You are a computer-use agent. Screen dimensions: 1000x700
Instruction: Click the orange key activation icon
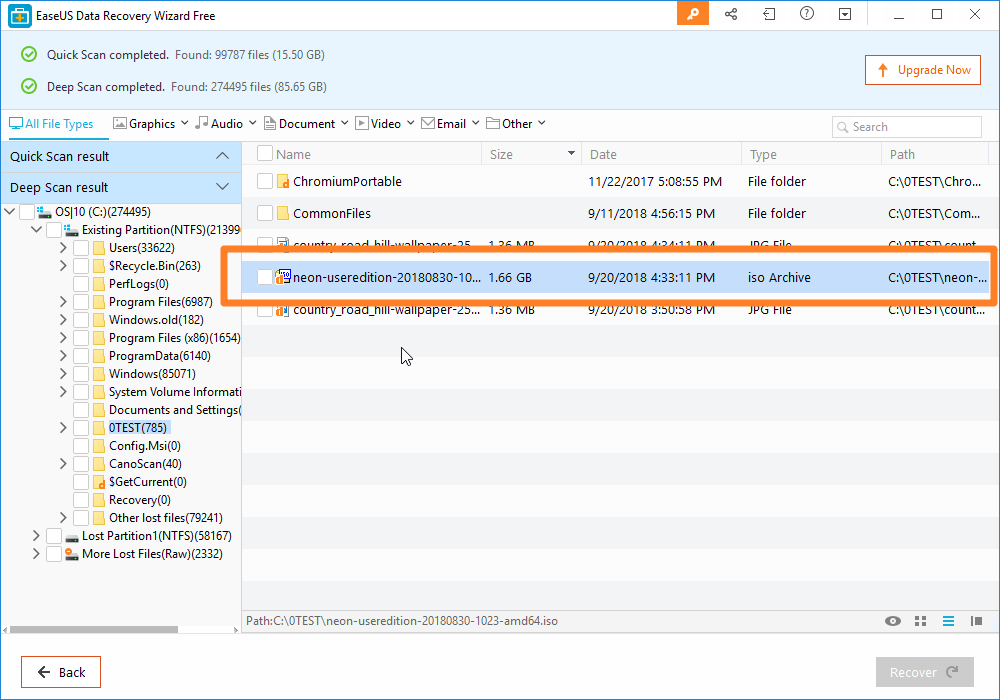[x=693, y=14]
